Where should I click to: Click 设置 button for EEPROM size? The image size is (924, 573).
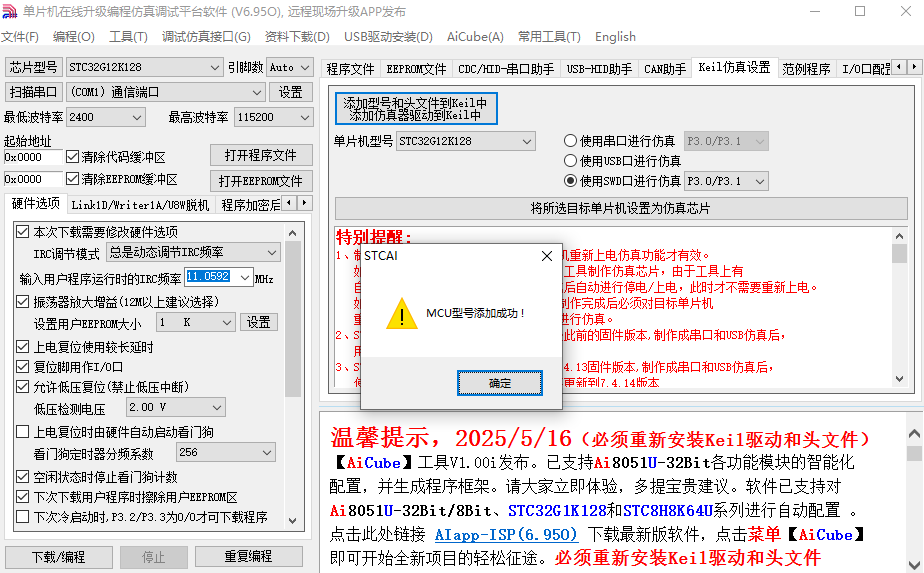tap(258, 322)
